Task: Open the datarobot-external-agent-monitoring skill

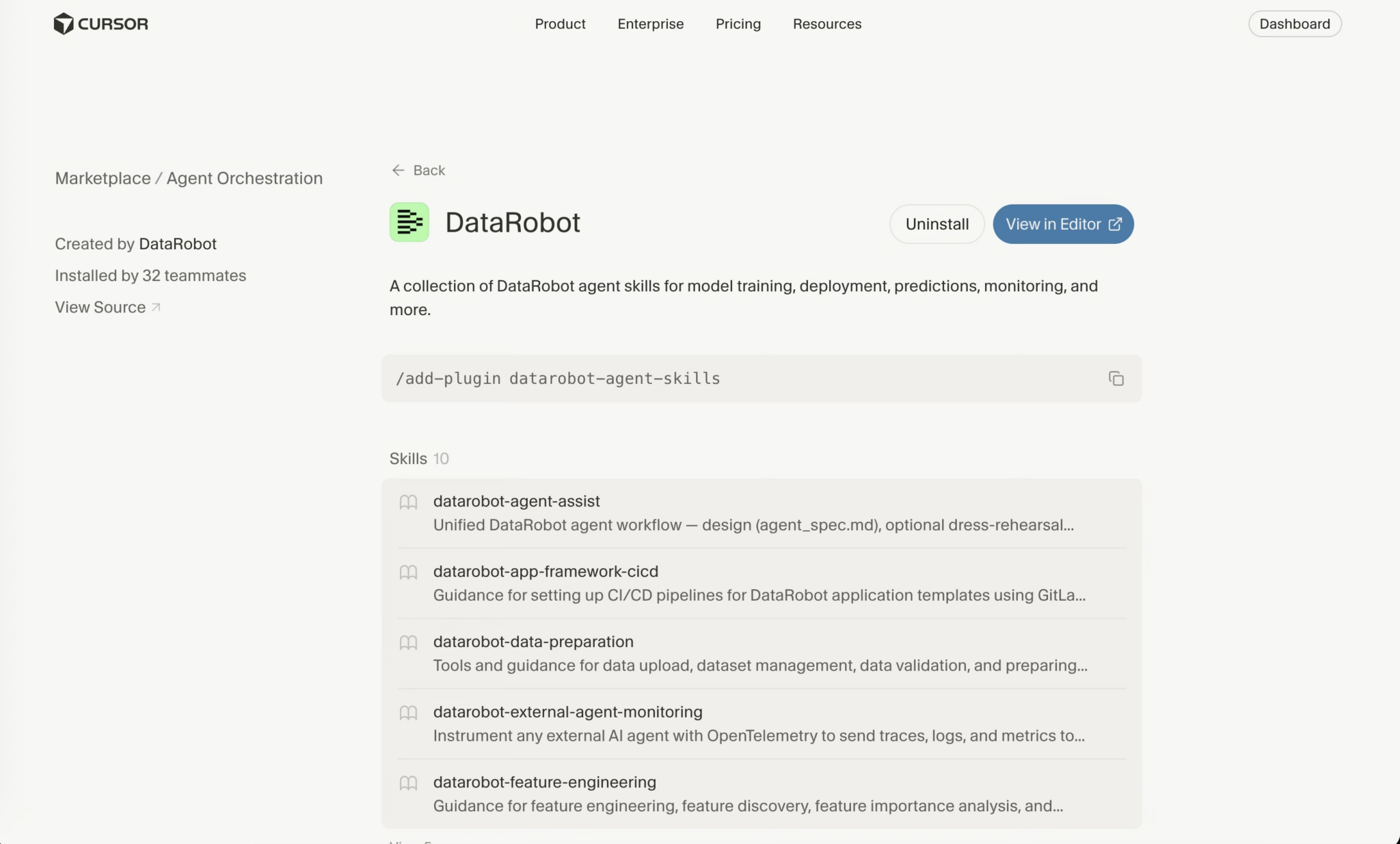Action: [762, 724]
